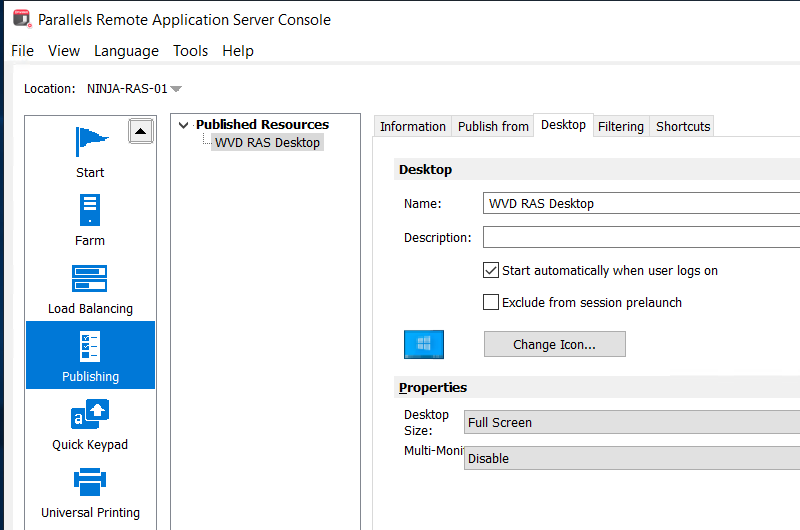Open the Location NINJA-RAS-01 dropdown
Image resolution: width=800 pixels, height=530 pixels.
point(176,89)
